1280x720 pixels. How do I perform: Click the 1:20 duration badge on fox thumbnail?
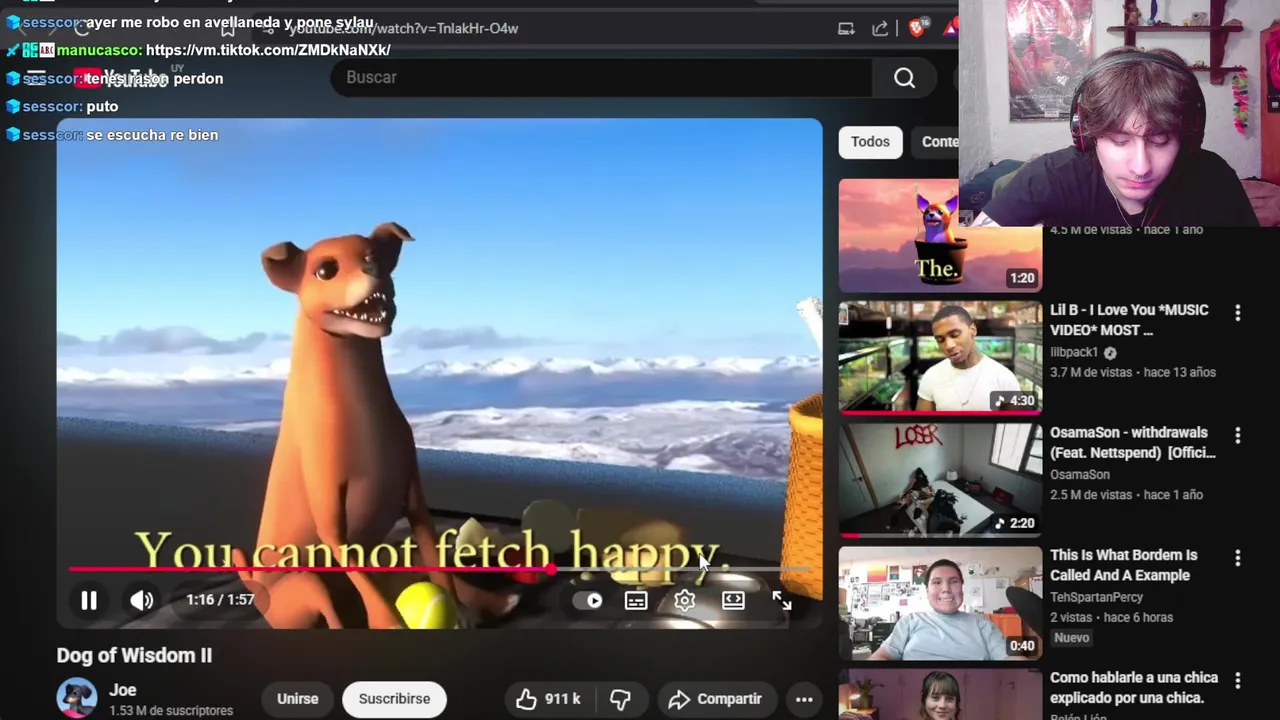[1022, 278]
